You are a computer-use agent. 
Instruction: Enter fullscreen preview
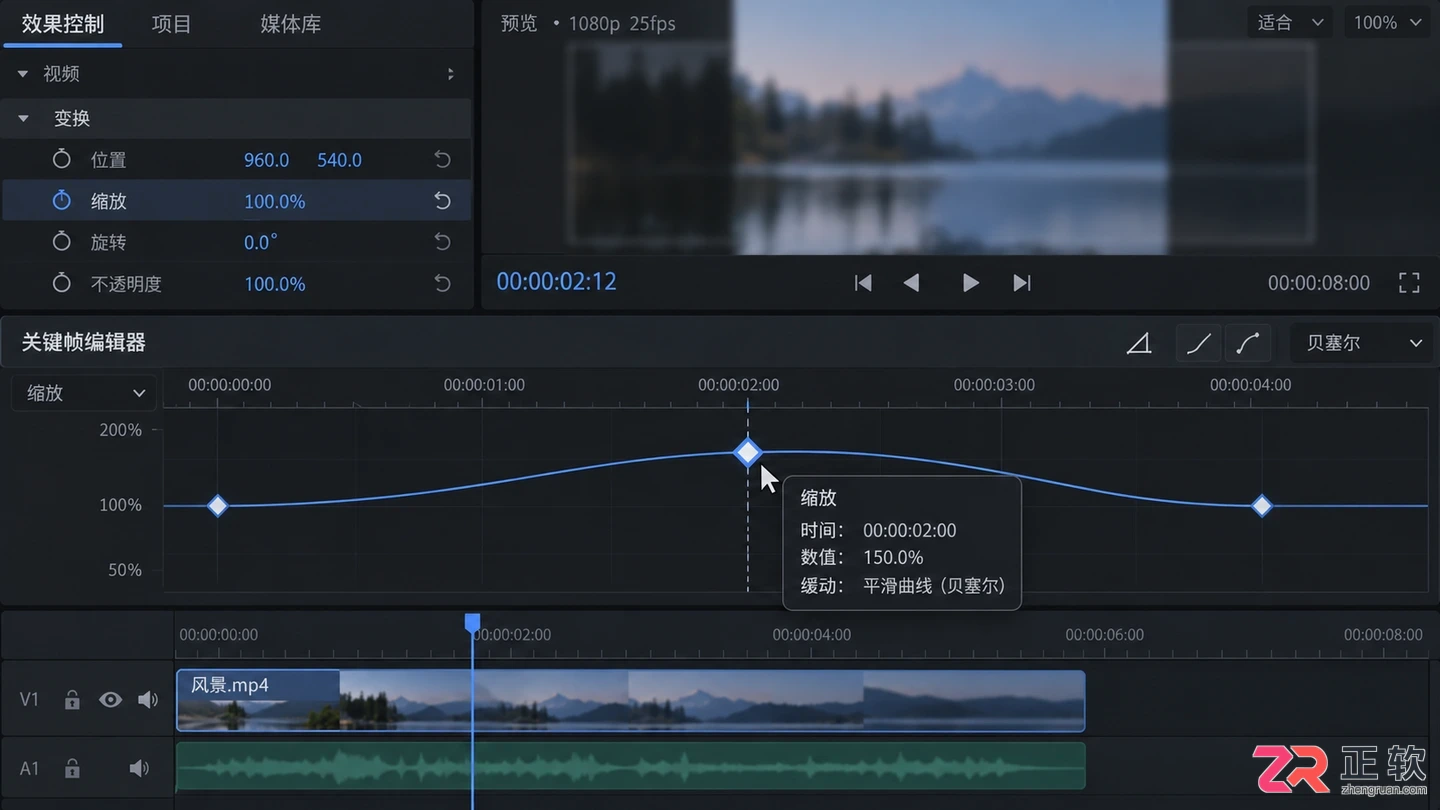click(x=1409, y=283)
